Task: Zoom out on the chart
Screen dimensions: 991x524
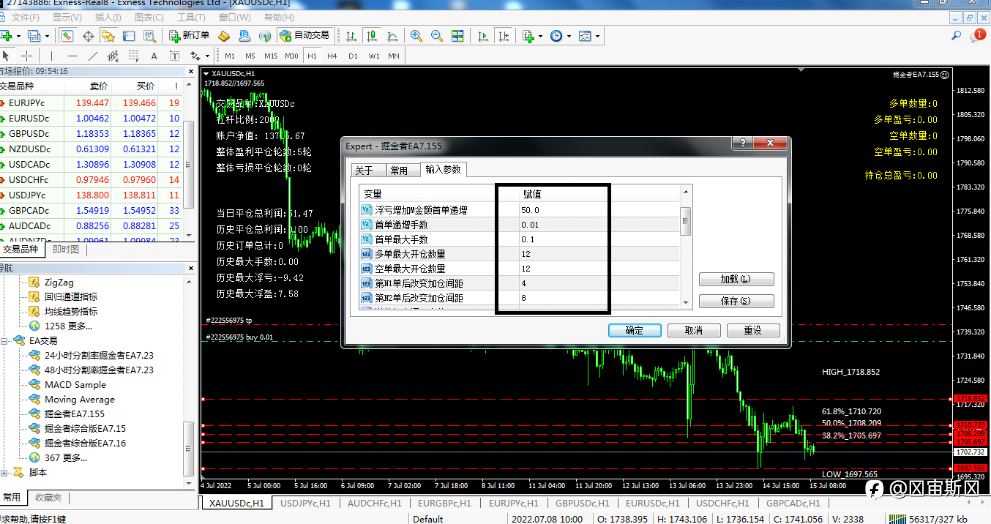Action: pos(437,36)
